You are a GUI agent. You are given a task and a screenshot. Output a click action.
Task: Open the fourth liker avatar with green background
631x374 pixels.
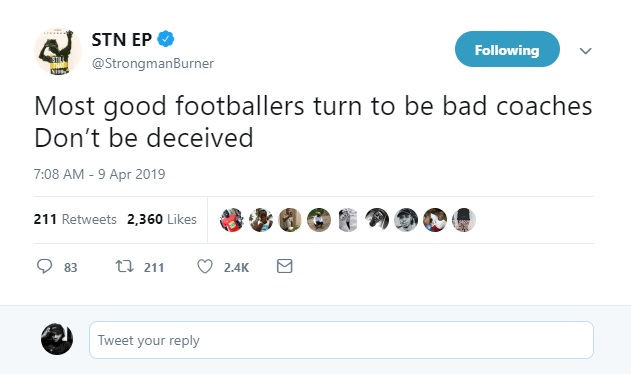click(319, 220)
